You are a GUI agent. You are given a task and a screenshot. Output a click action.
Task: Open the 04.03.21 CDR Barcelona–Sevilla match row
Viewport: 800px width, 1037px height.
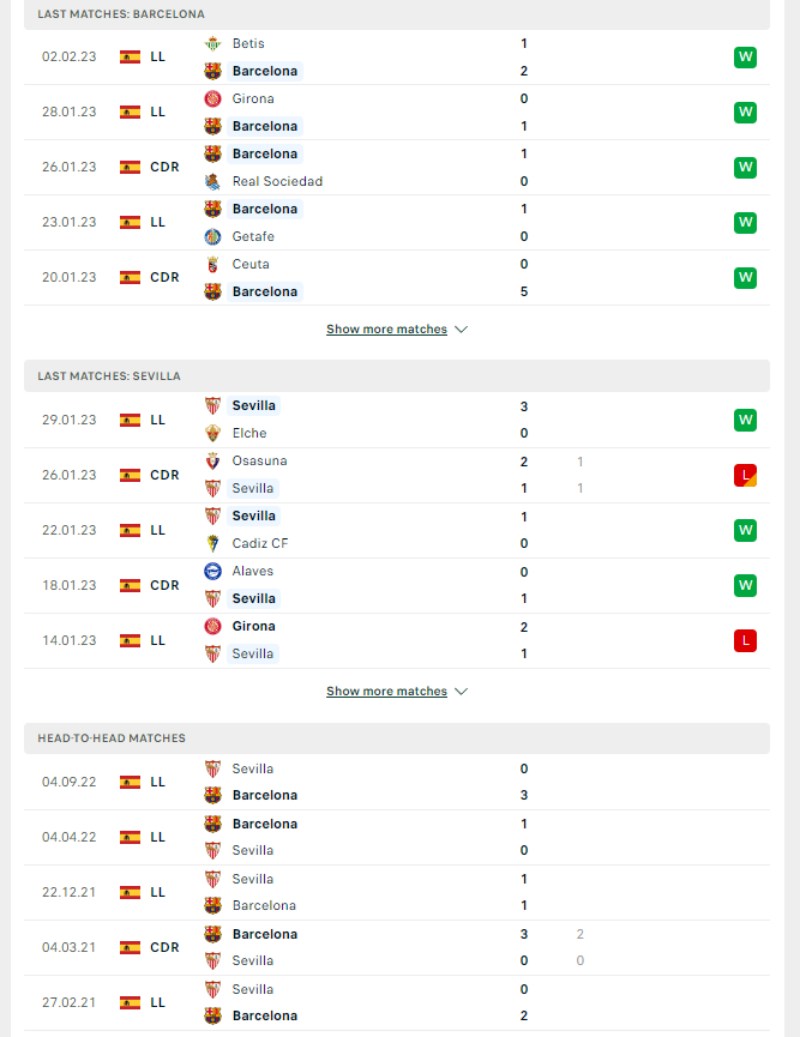tap(397, 947)
